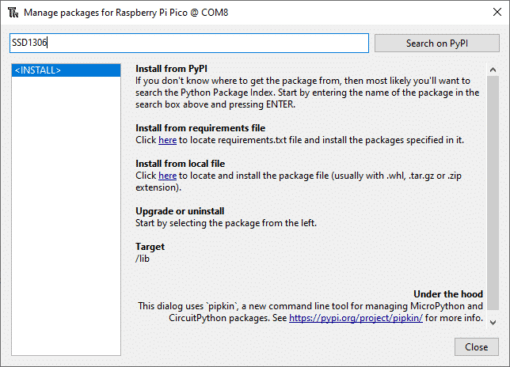Image resolution: width=510 pixels, height=367 pixels.
Task: Click the dialog title 'Manage packages for Raspberry Pi Pico'
Action: (x=105, y=13)
